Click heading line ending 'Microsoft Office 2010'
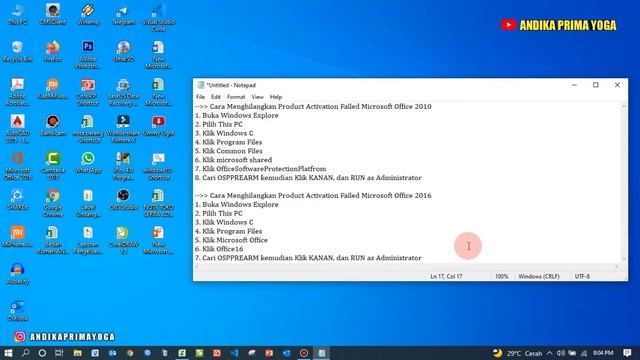This screenshot has height=360, width=640. (313, 107)
